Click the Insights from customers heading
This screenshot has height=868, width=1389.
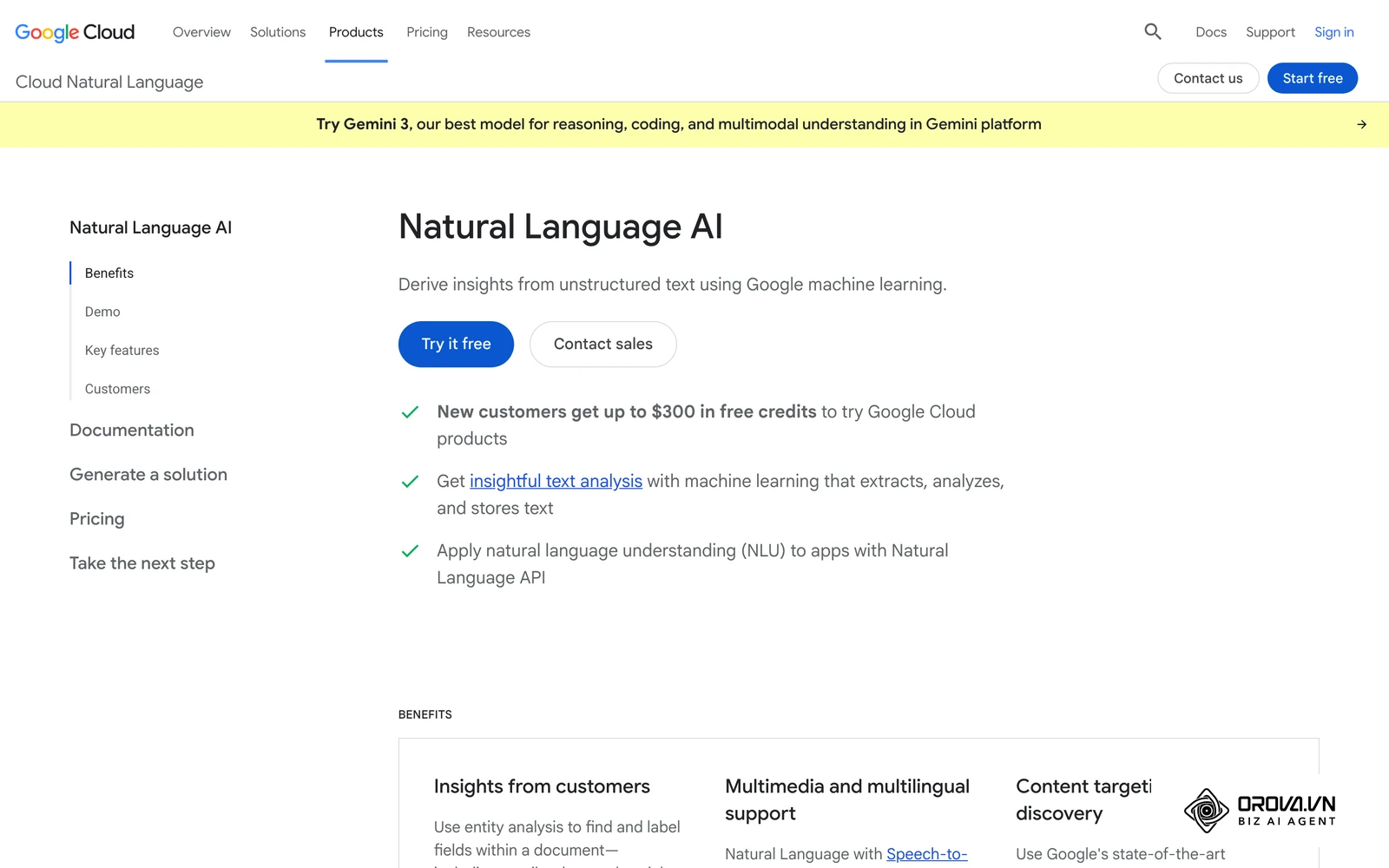542,786
